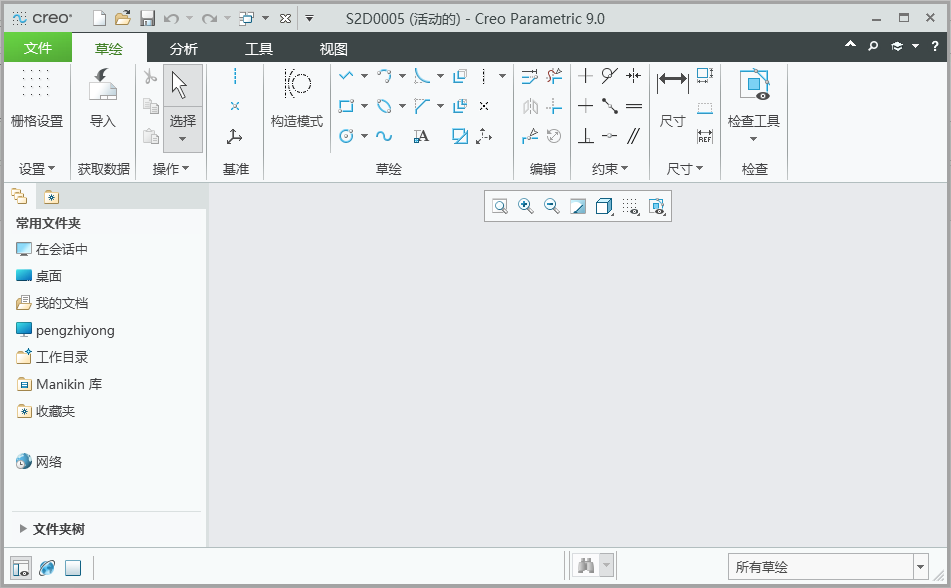Viewport: 951px width, 588px height.
Task: Apply the Equal constraint
Action: pos(634,106)
